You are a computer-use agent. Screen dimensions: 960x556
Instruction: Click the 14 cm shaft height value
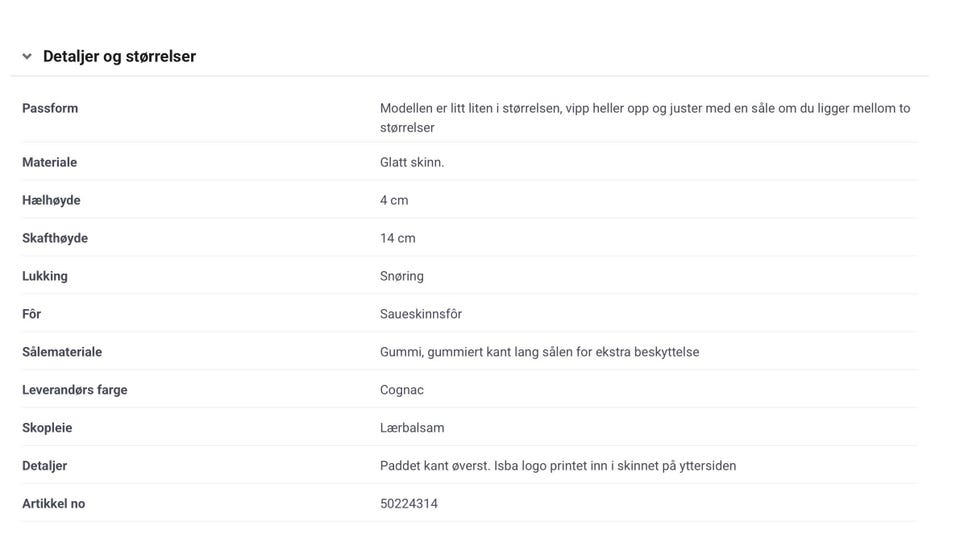pos(397,238)
